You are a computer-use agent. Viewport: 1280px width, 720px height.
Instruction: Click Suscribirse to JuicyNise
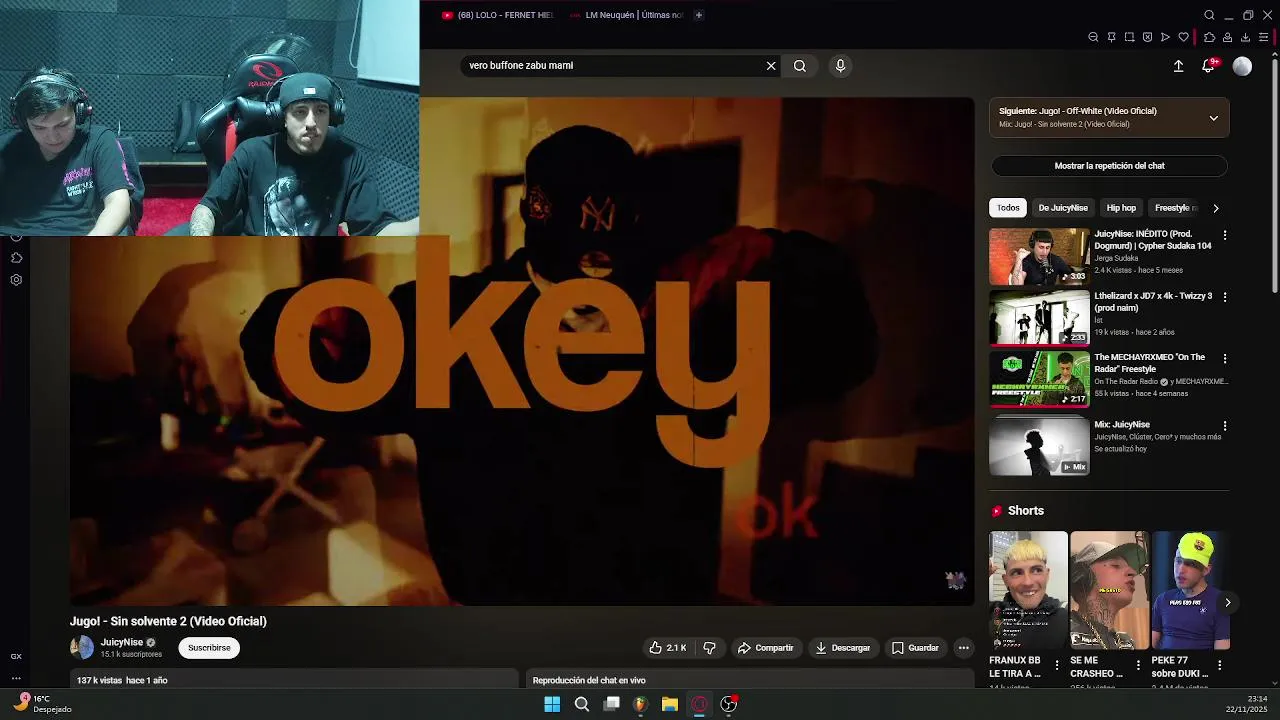click(x=209, y=648)
